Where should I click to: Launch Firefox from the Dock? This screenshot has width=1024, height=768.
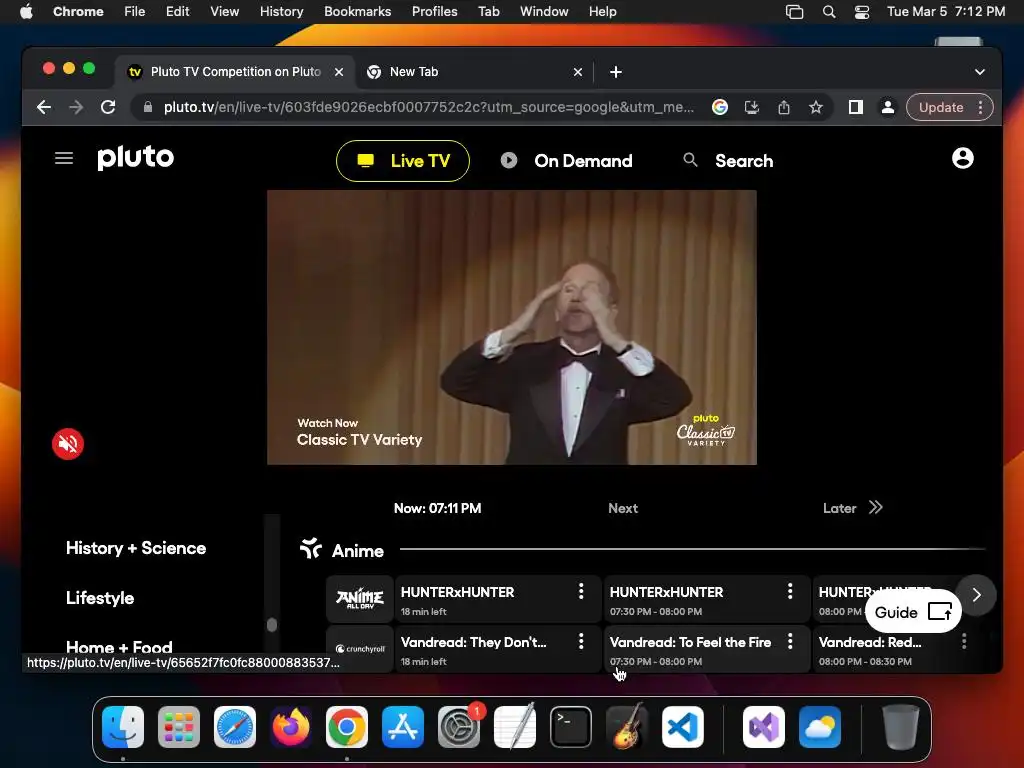[291, 726]
